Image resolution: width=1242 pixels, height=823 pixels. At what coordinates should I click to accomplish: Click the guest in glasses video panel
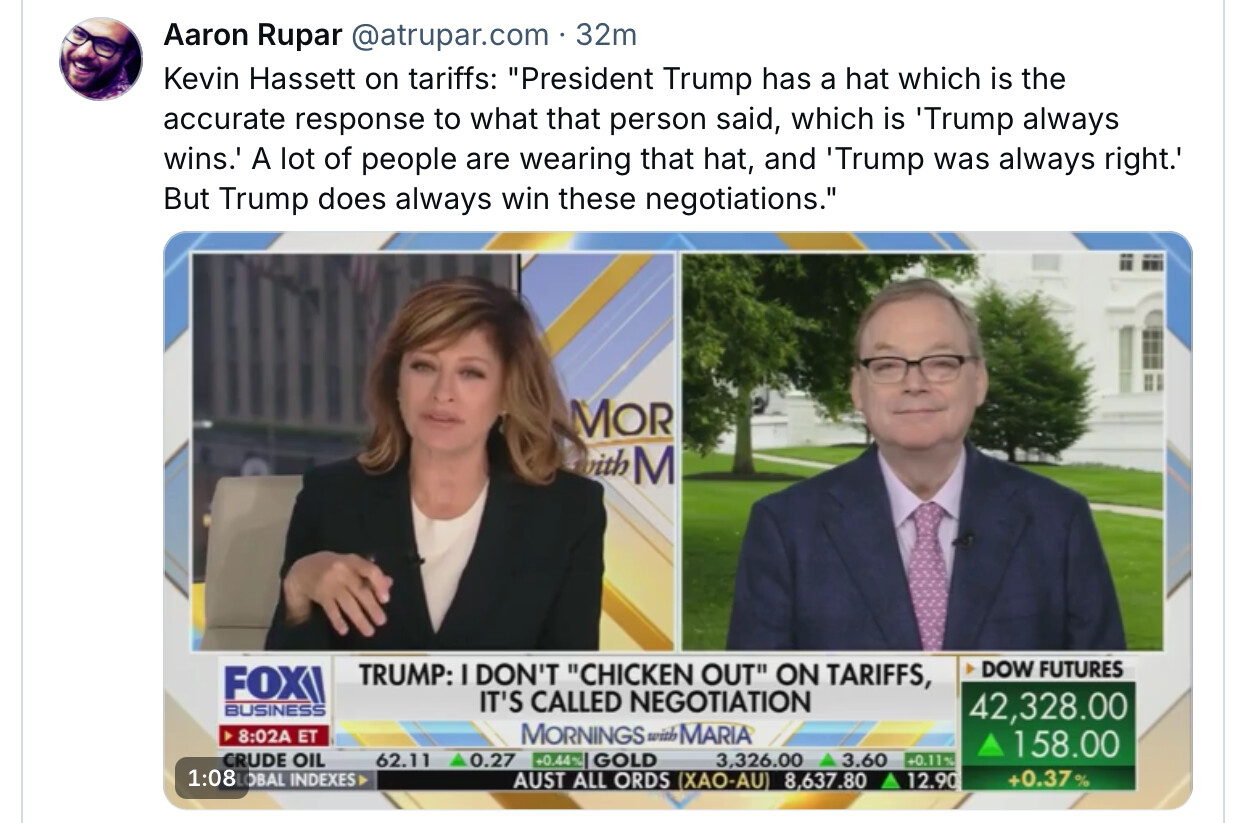click(922, 451)
